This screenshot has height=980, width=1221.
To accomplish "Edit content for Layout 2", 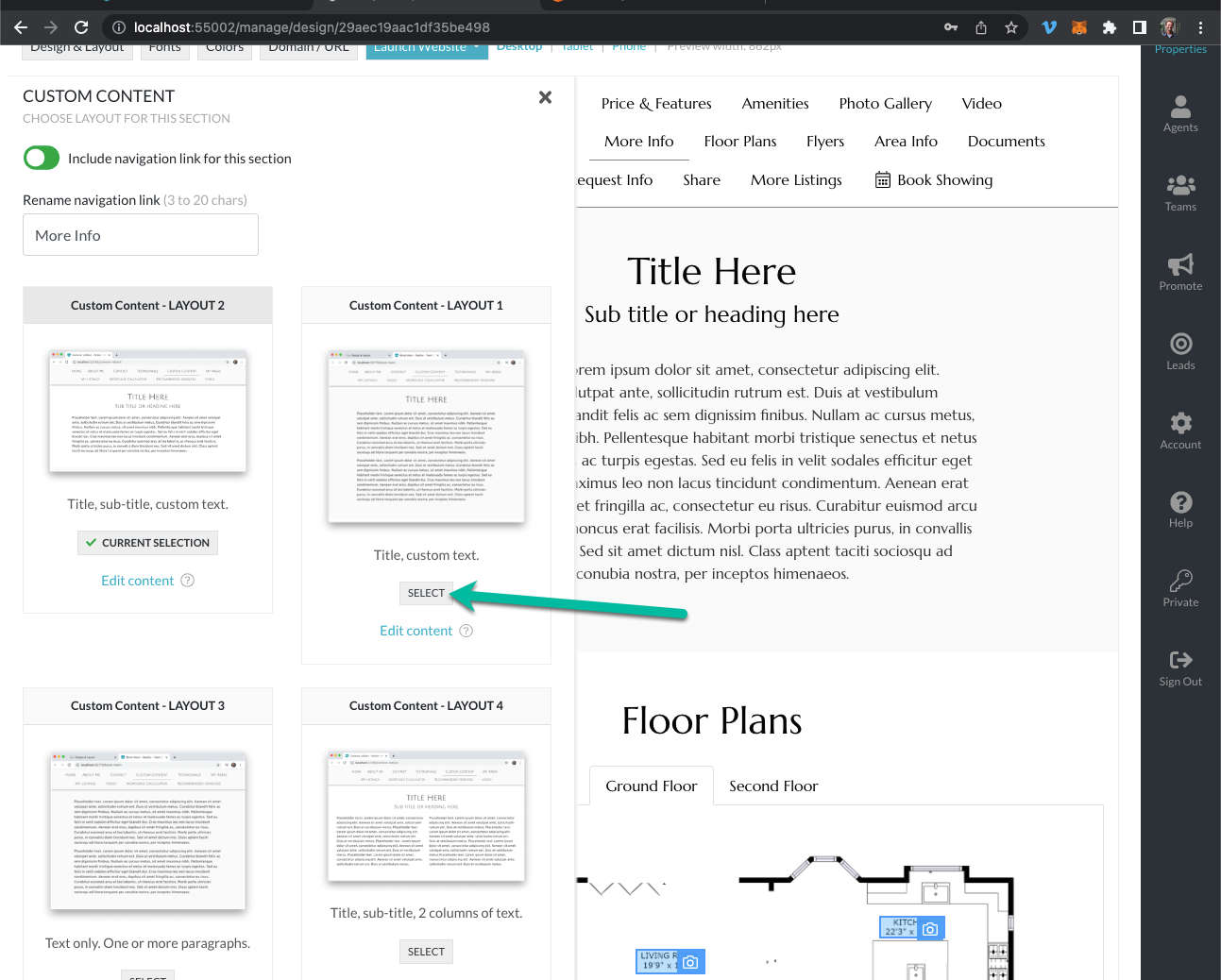I will 137,581.
